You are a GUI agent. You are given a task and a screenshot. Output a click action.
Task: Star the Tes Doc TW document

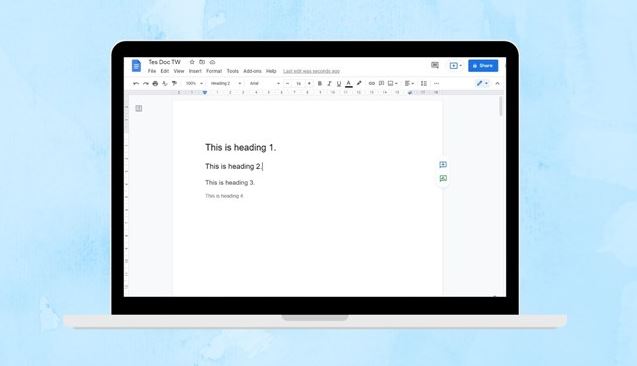[x=192, y=62]
